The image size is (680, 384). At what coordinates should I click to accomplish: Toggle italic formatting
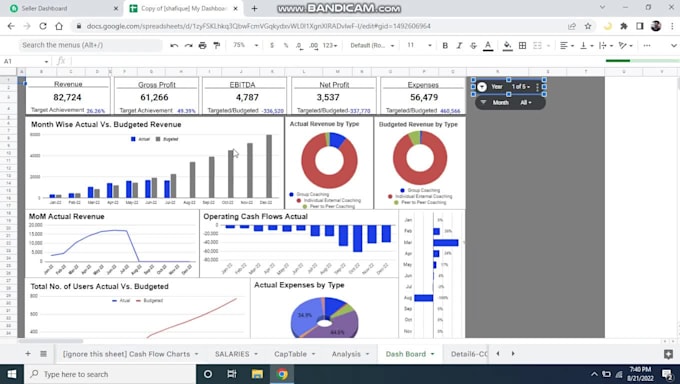[x=459, y=46]
